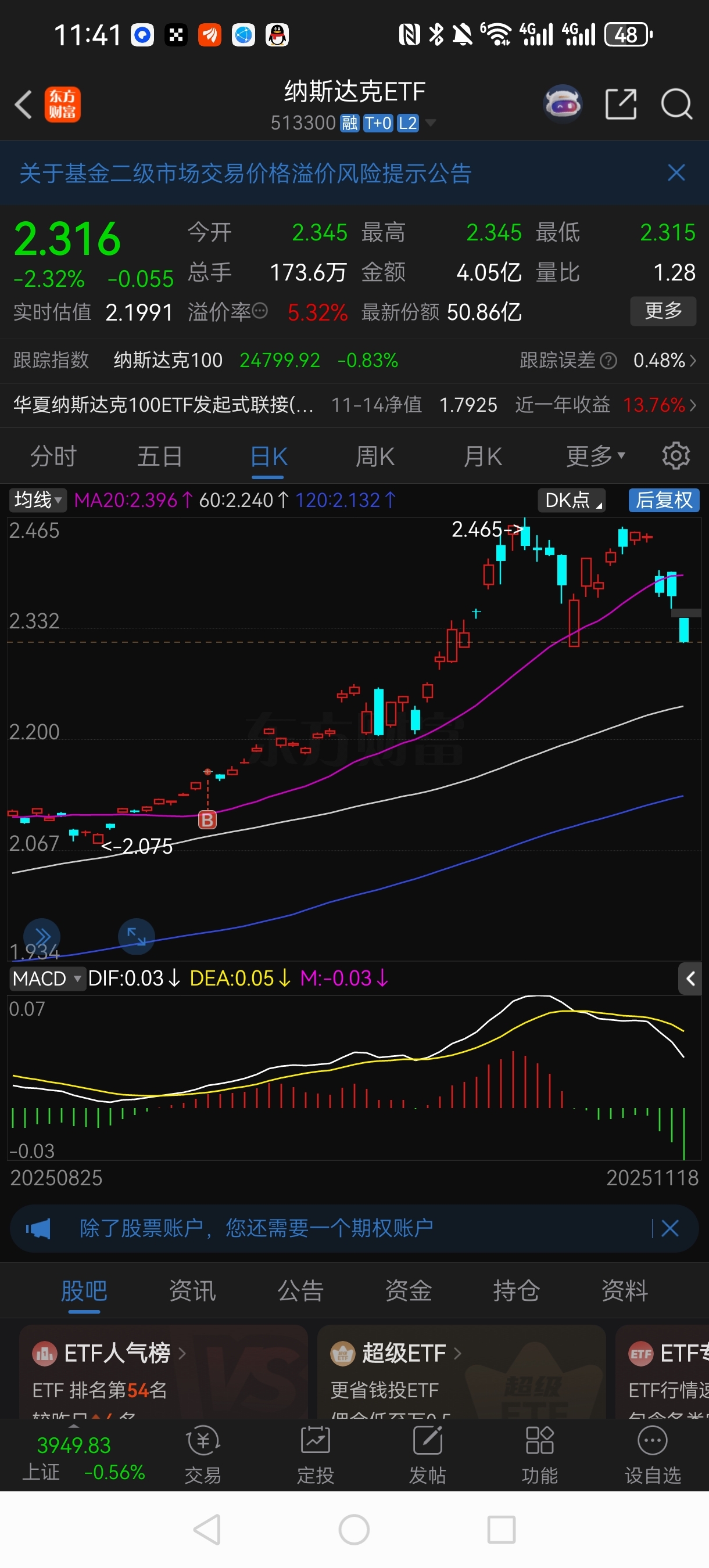Viewport: 709px width, 1568px height.
Task: Switch to 分时 chart tab
Action: tap(53, 456)
